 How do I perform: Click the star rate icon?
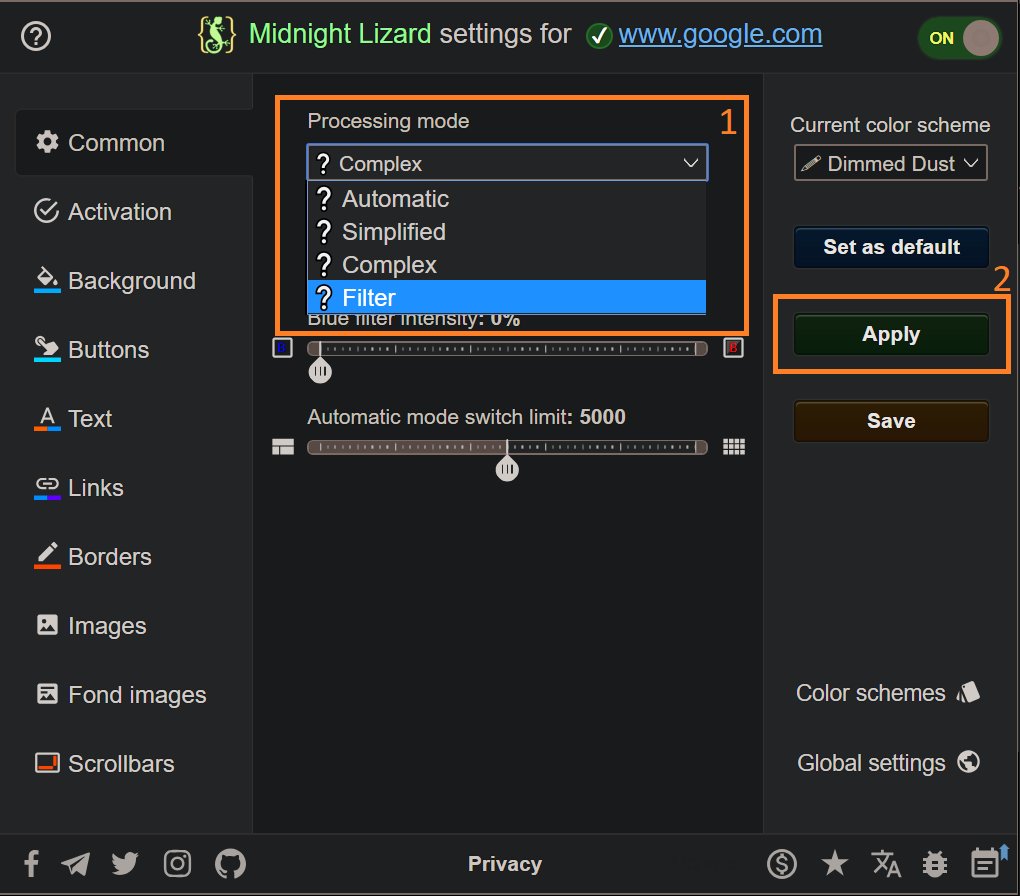(x=835, y=864)
